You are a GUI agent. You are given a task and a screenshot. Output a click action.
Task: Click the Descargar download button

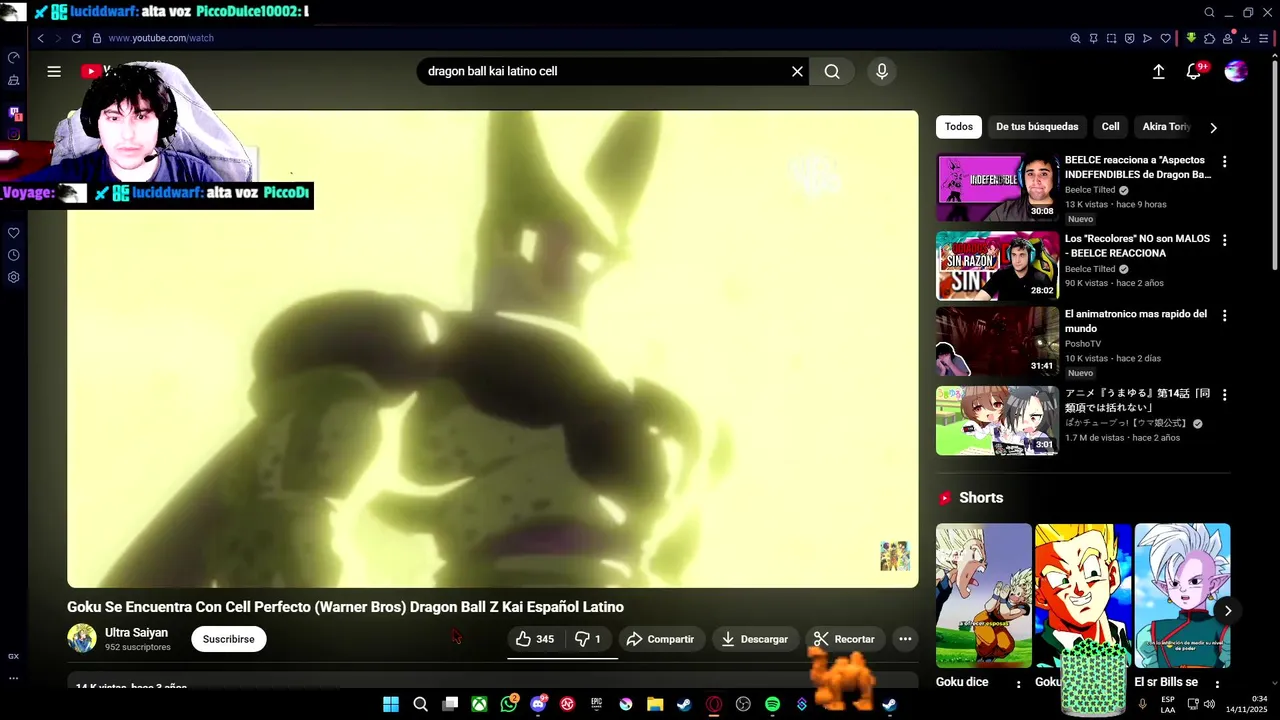(755, 639)
